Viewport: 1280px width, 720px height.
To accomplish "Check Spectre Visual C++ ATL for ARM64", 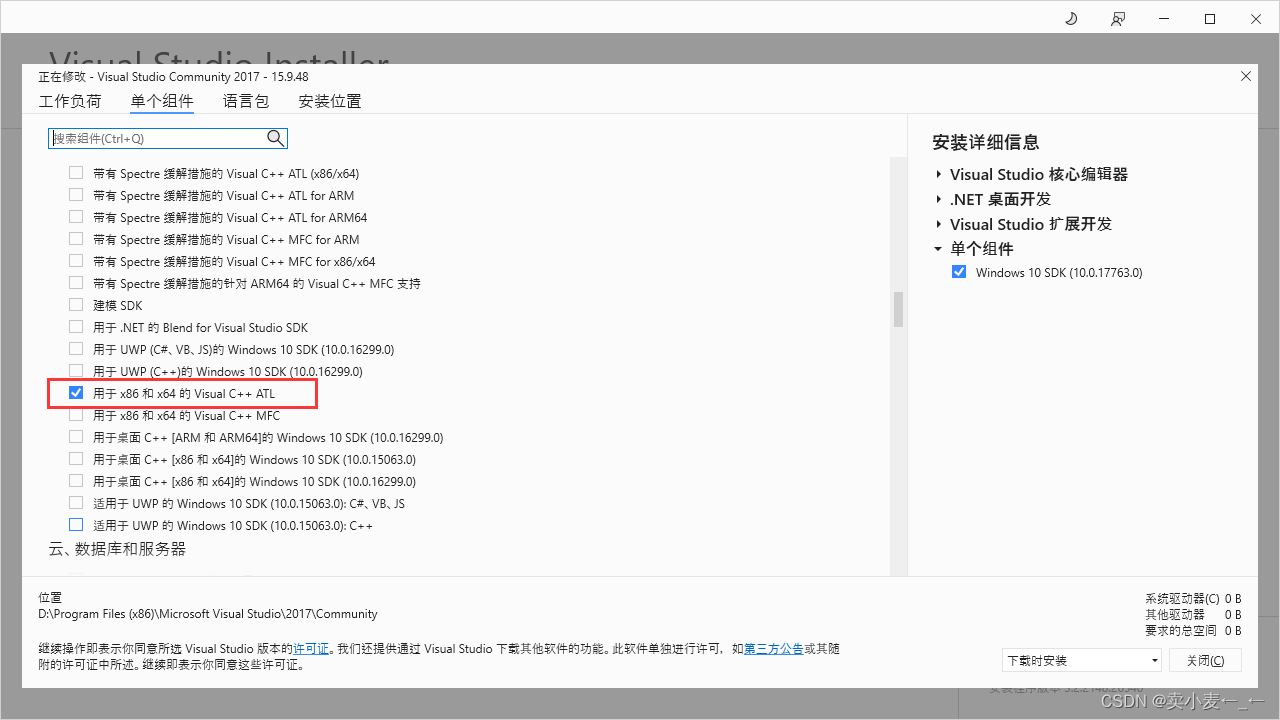I will click(76, 217).
